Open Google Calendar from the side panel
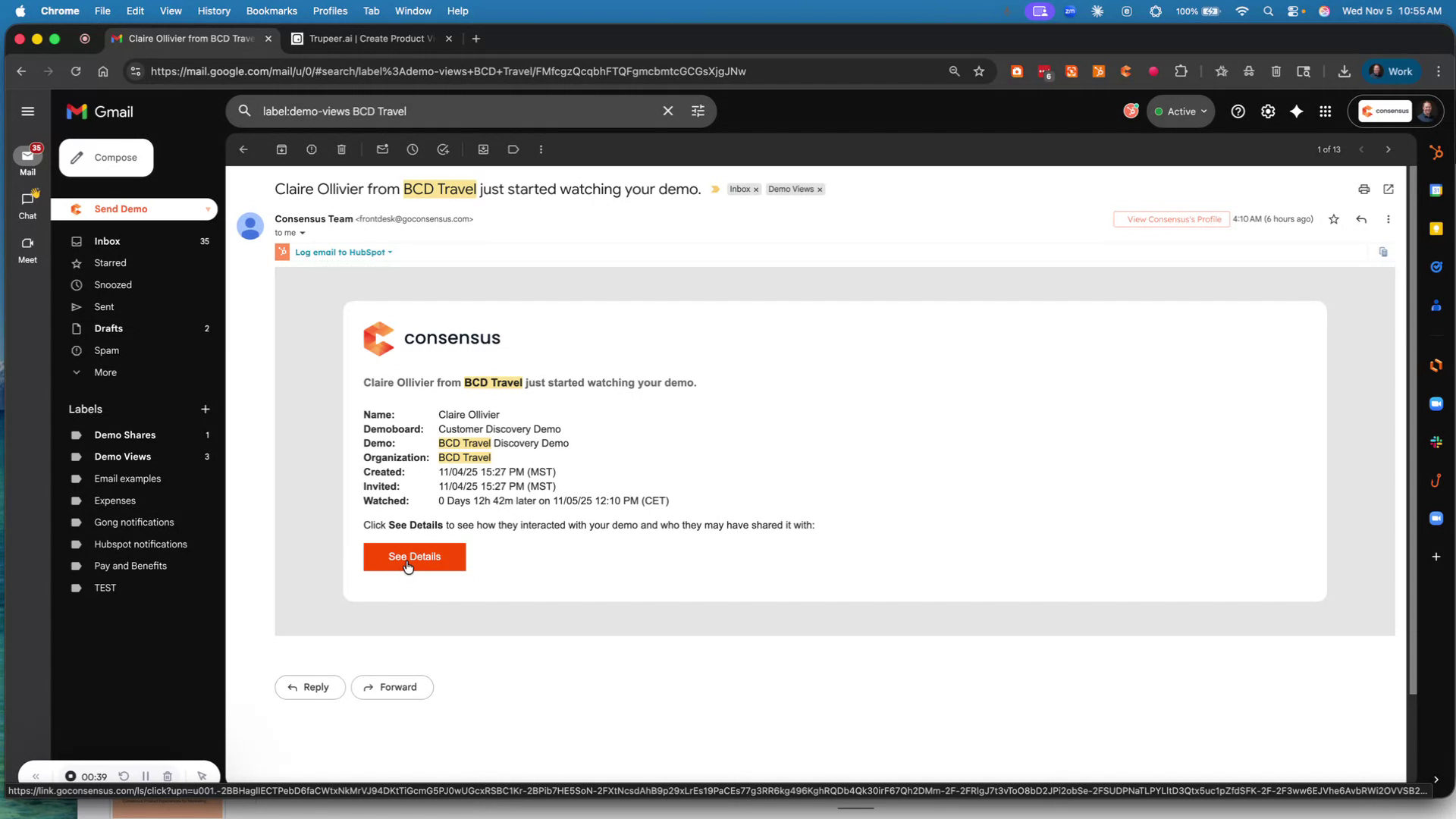The image size is (1456, 819). pyautogui.click(x=1436, y=190)
